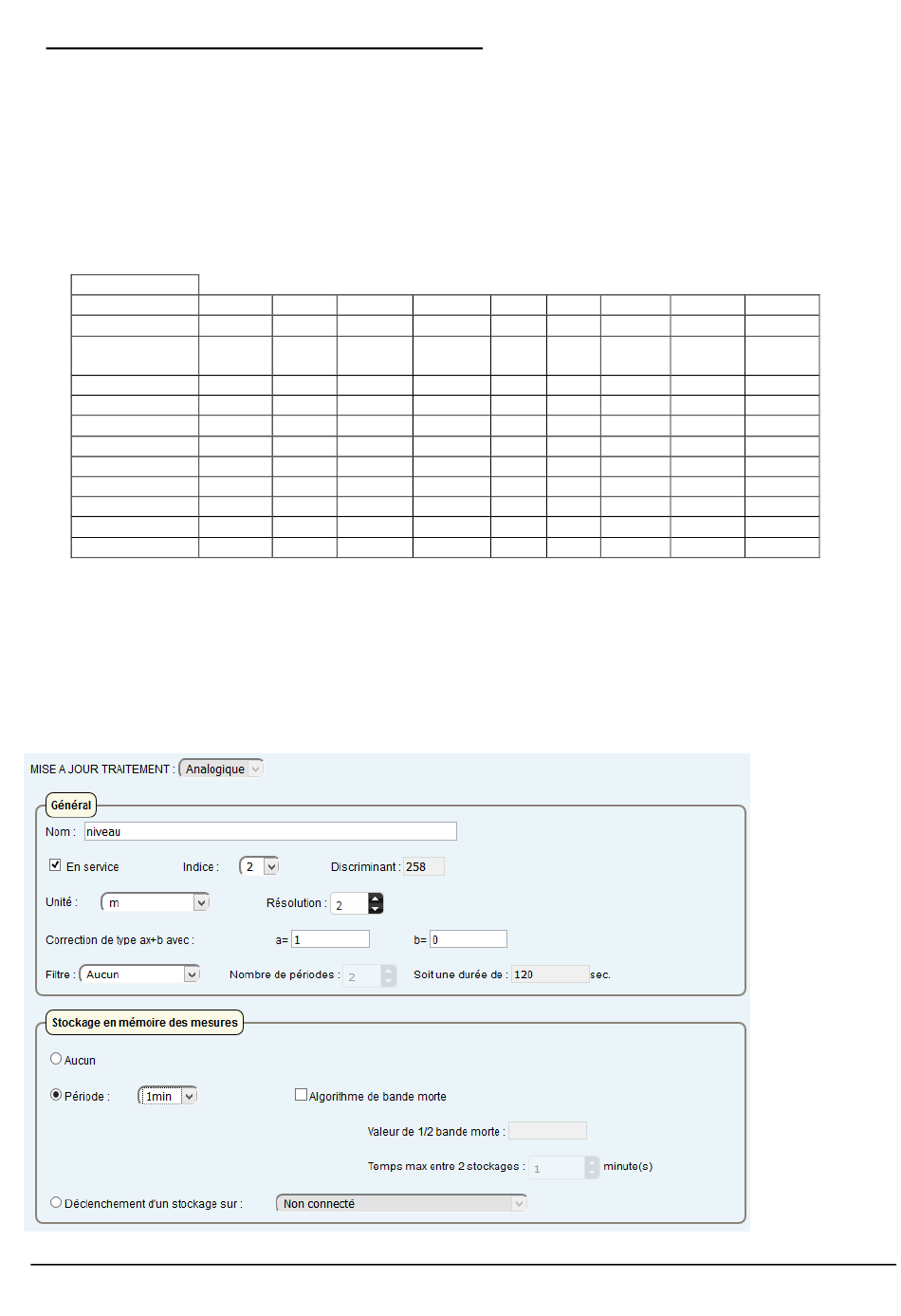Viewport: 901px width, 1316px height.
Task: Click the coefficient a= input field
Action: (x=330, y=939)
